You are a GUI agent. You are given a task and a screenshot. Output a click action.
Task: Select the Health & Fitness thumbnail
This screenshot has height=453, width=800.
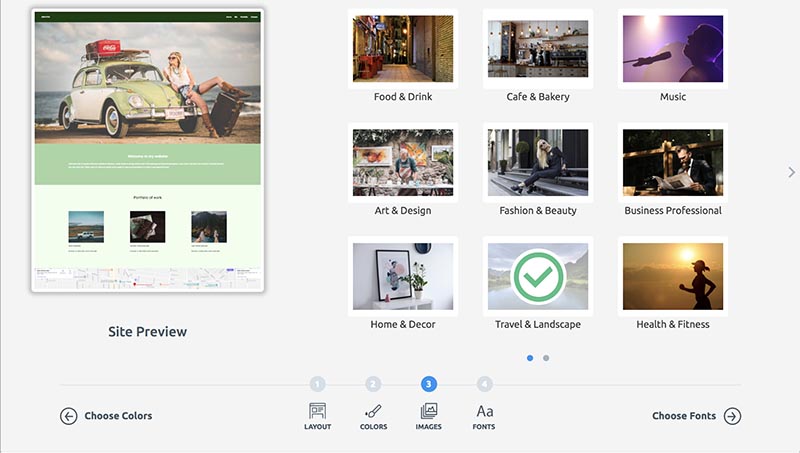coord(673,276)
